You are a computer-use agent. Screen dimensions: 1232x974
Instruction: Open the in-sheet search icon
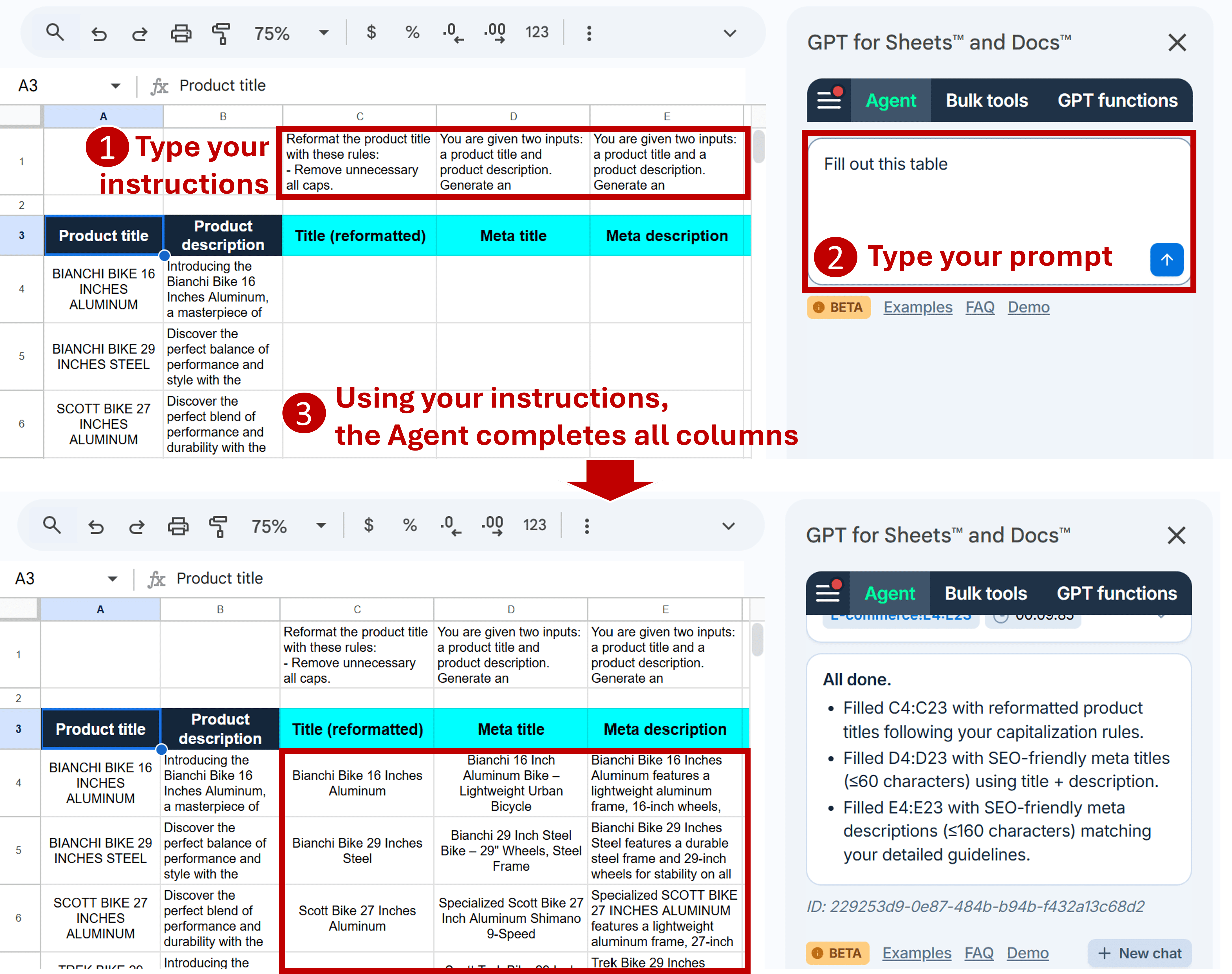point(55,33)
